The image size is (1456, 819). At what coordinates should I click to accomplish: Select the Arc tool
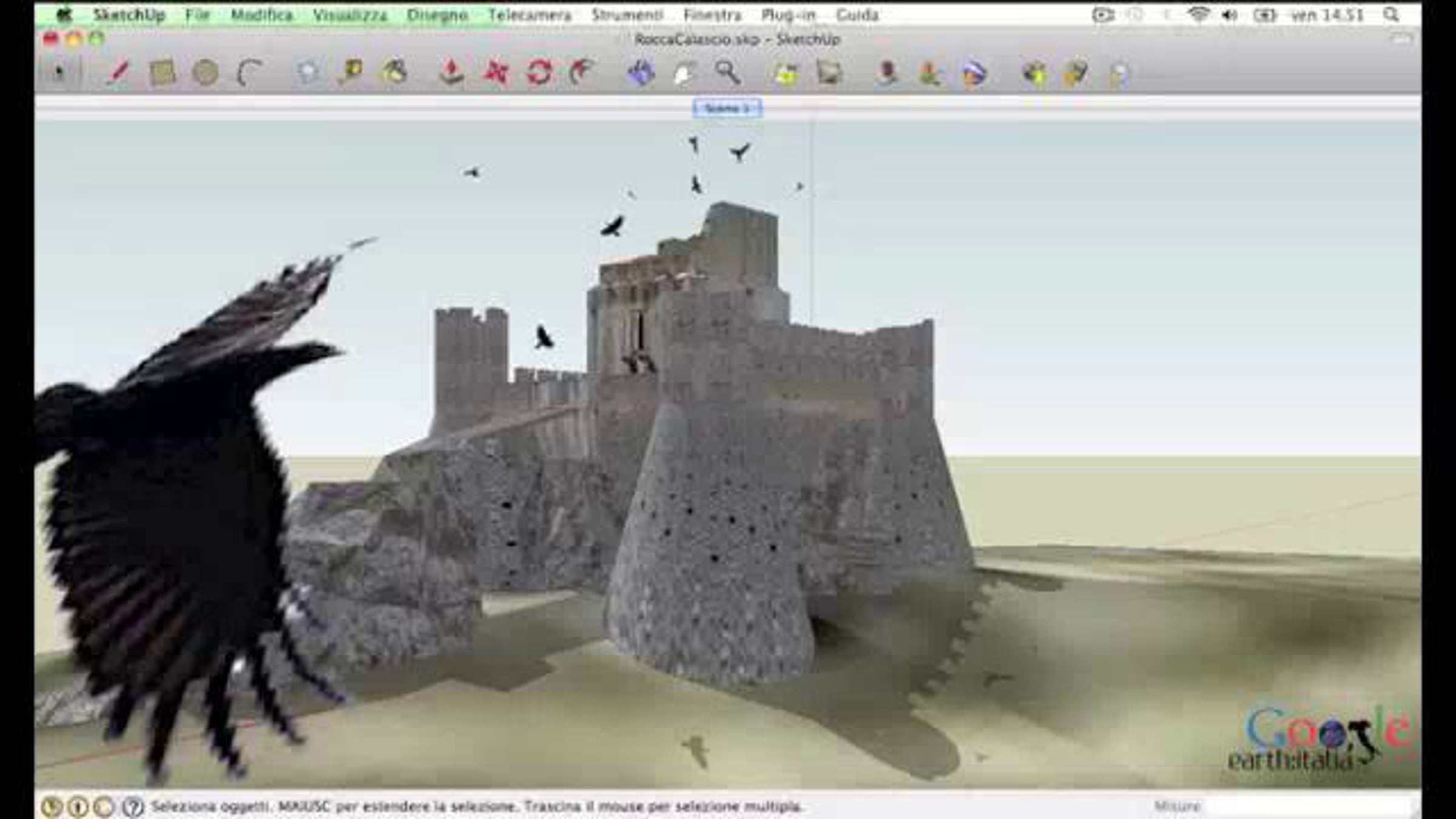249,73
